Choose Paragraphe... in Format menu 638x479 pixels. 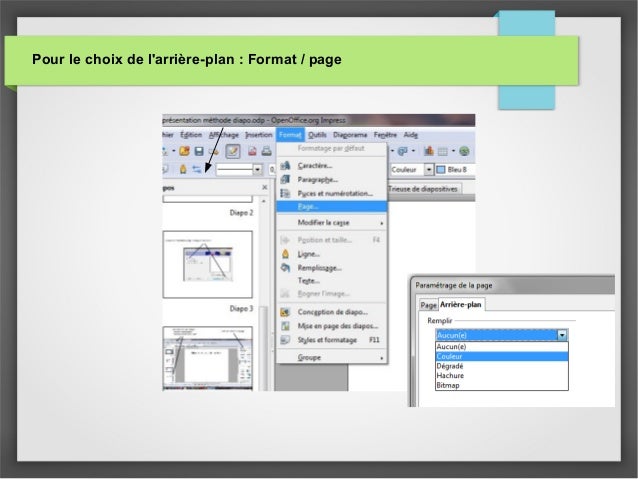[x=332, y=179]
